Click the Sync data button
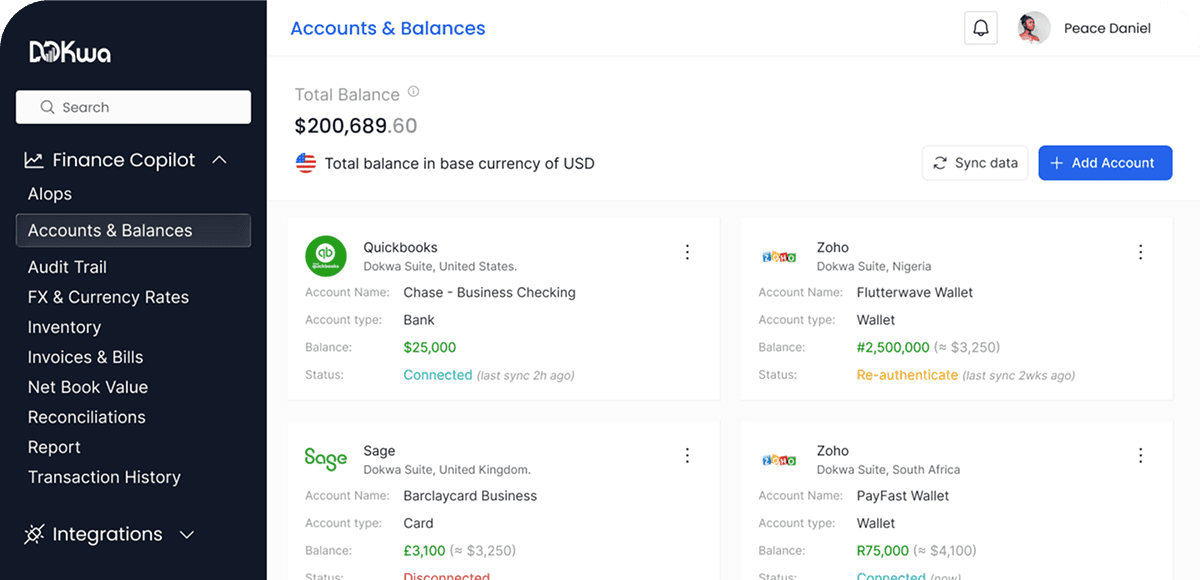The width and height of the screenshot is (1200, 580). [x=975, y=163]
